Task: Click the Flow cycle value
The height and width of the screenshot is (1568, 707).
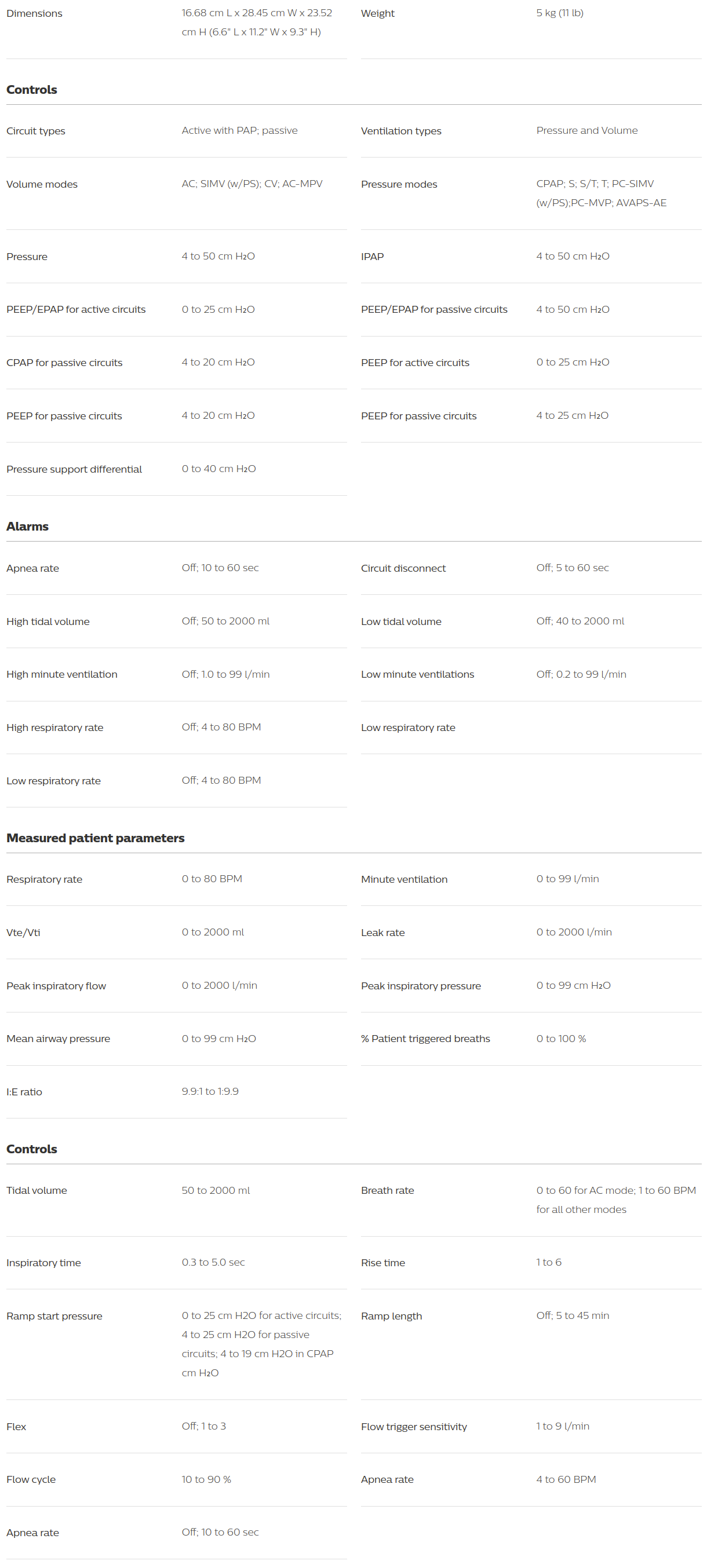Action: coord(206,1479)
